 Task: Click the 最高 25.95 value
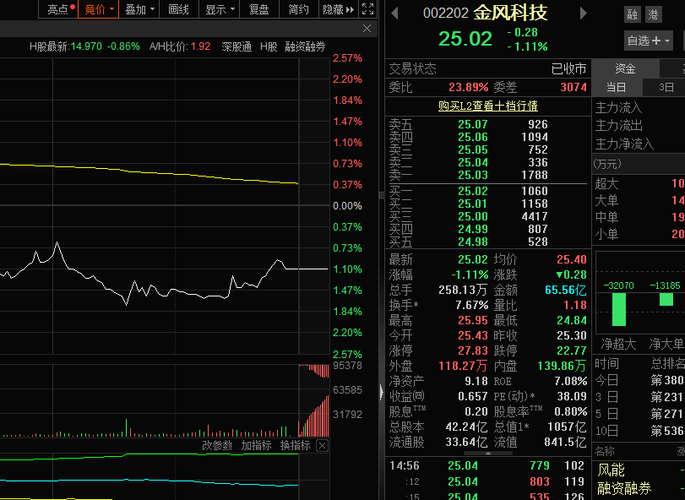(x=473, y=321)
